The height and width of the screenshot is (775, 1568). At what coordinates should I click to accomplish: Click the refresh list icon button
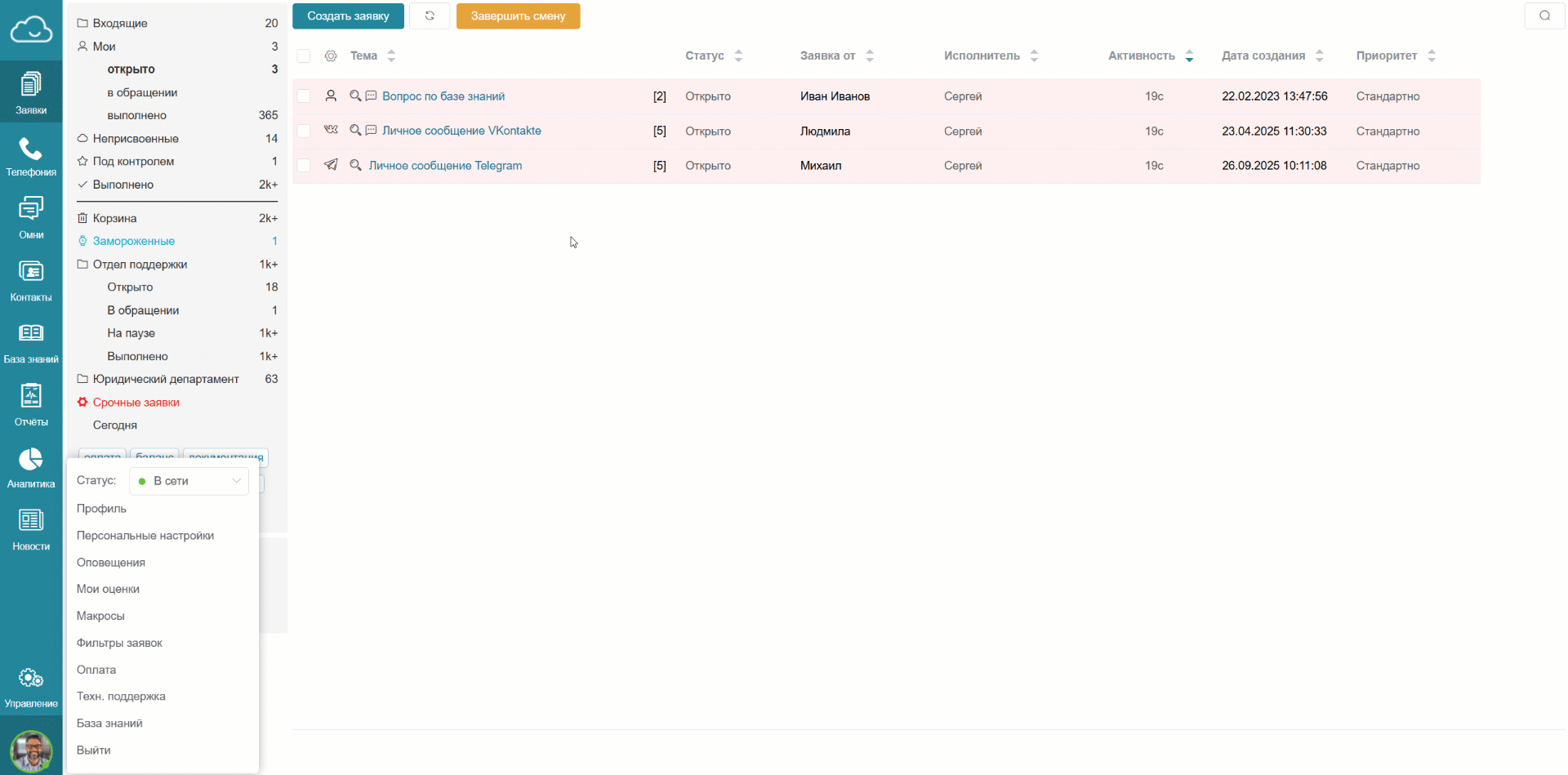coord(430,16)
